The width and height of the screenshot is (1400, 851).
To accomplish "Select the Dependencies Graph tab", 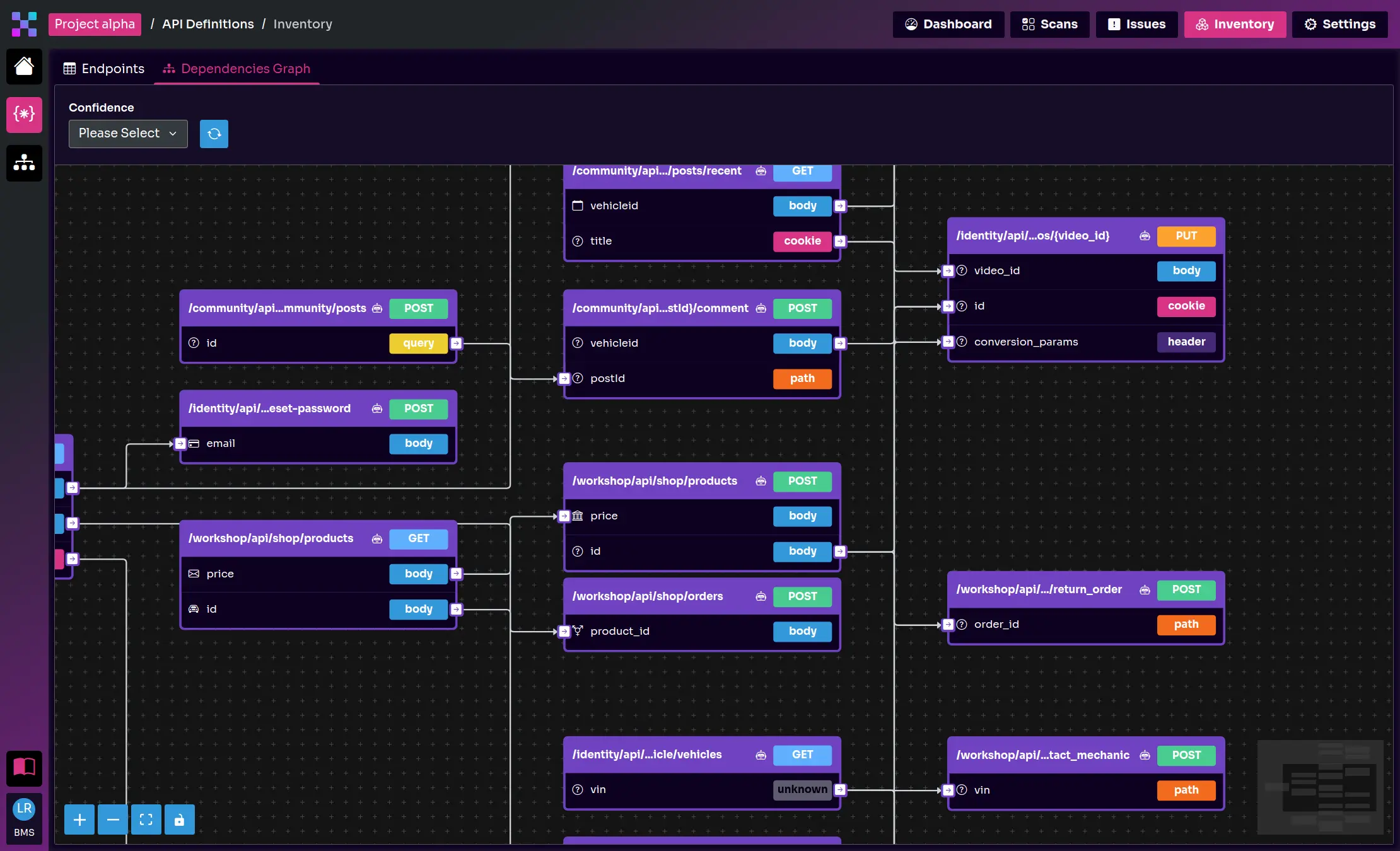I will (x=237, y=69).
